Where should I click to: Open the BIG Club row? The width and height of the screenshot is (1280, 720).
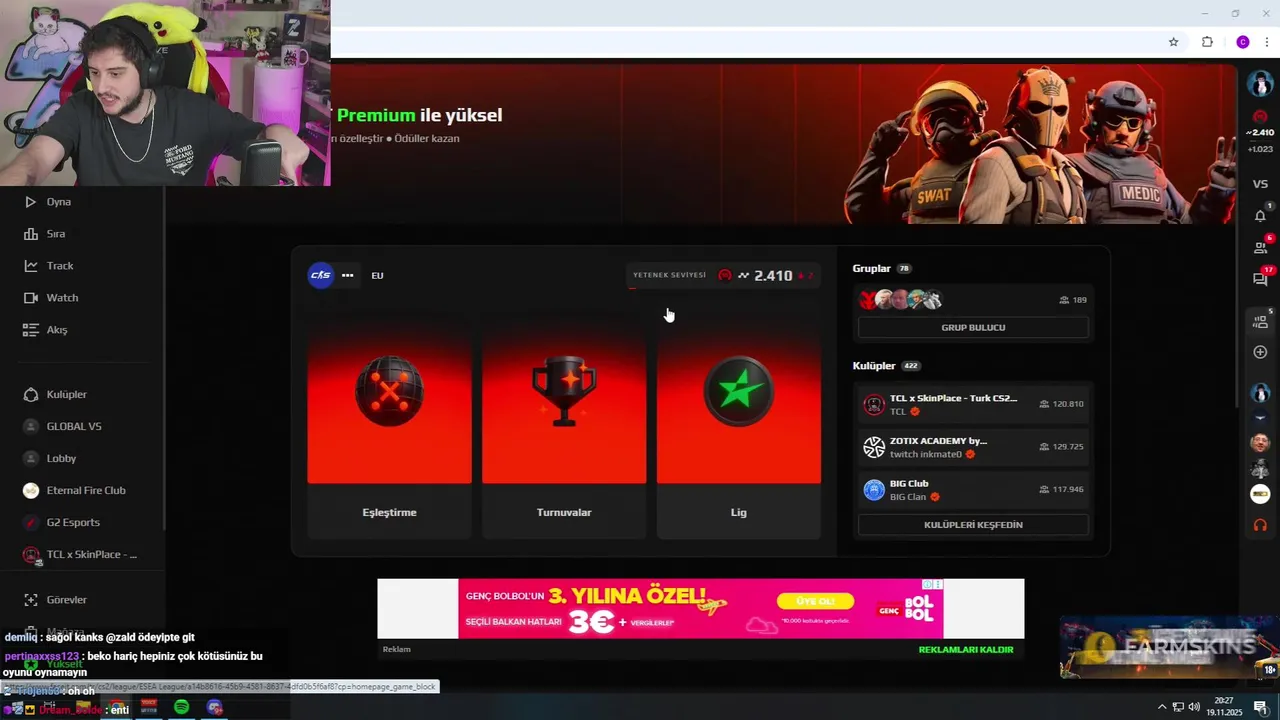(973, 490)
